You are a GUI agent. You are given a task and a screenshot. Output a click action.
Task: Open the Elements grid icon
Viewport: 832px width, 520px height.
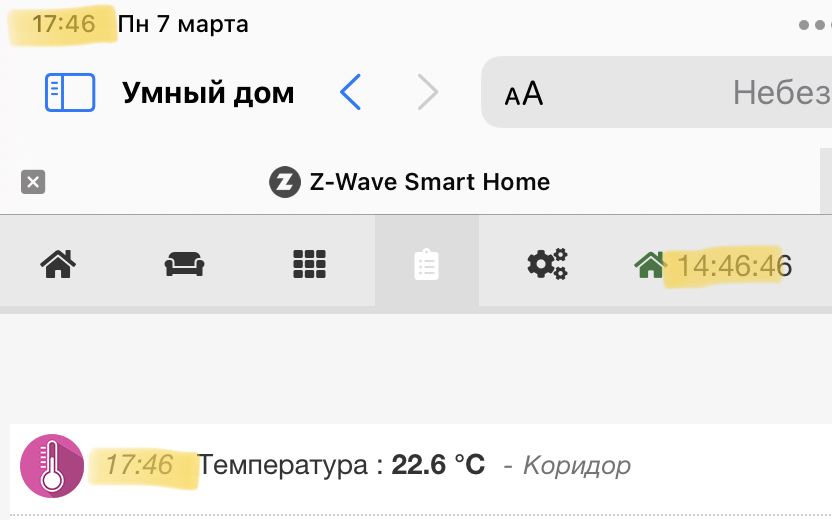click(310, 264)
